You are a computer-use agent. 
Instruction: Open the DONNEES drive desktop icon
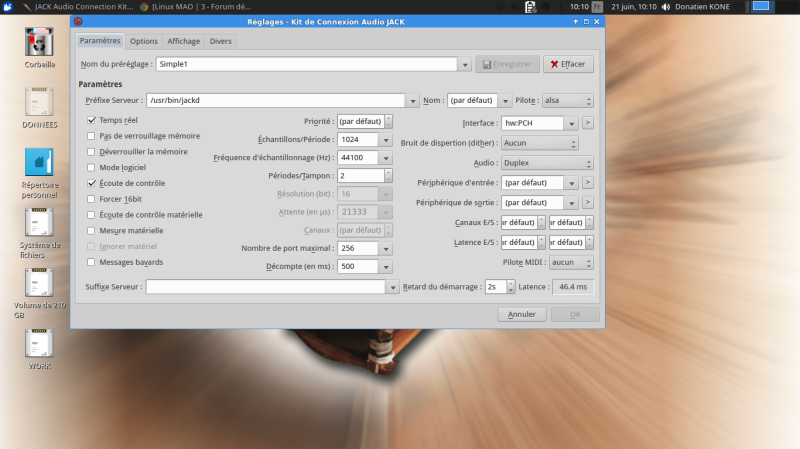click(x=39, y=102)
